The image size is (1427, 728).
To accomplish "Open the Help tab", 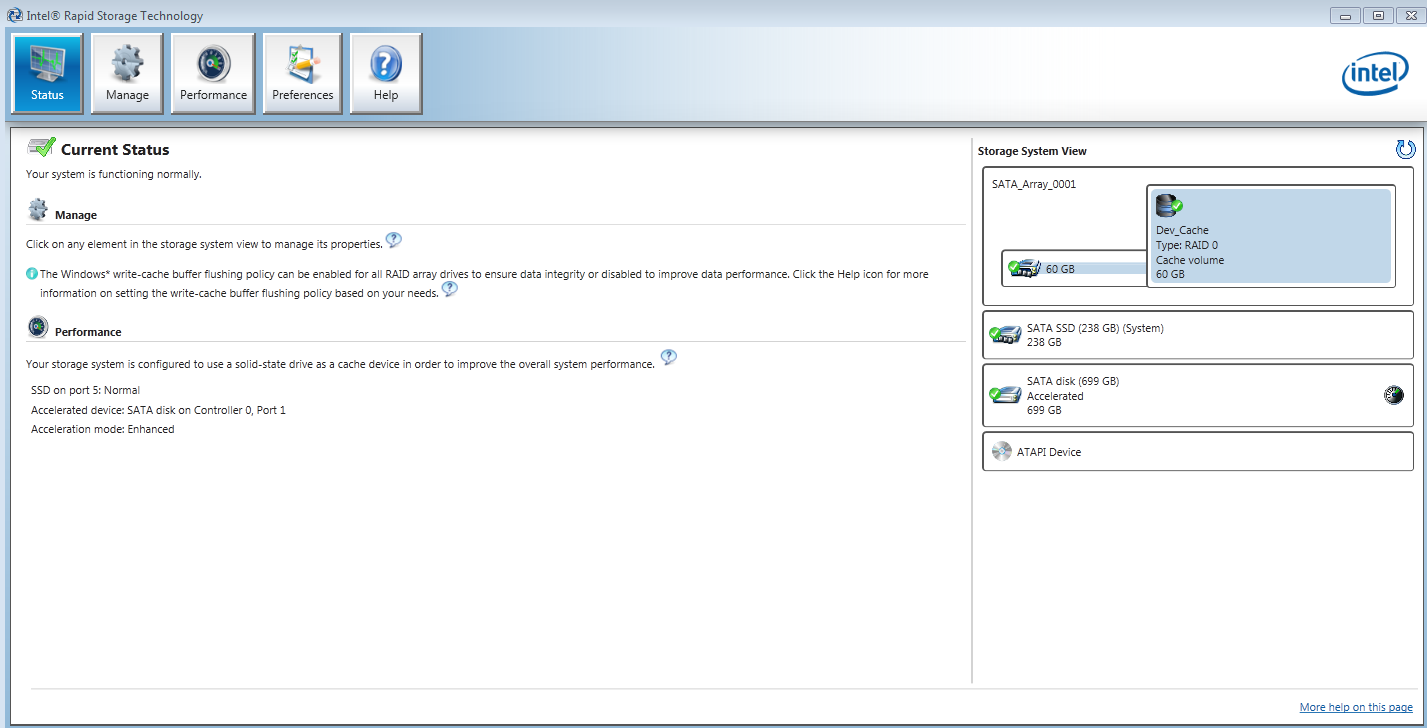I will click(x=386, y=73).
